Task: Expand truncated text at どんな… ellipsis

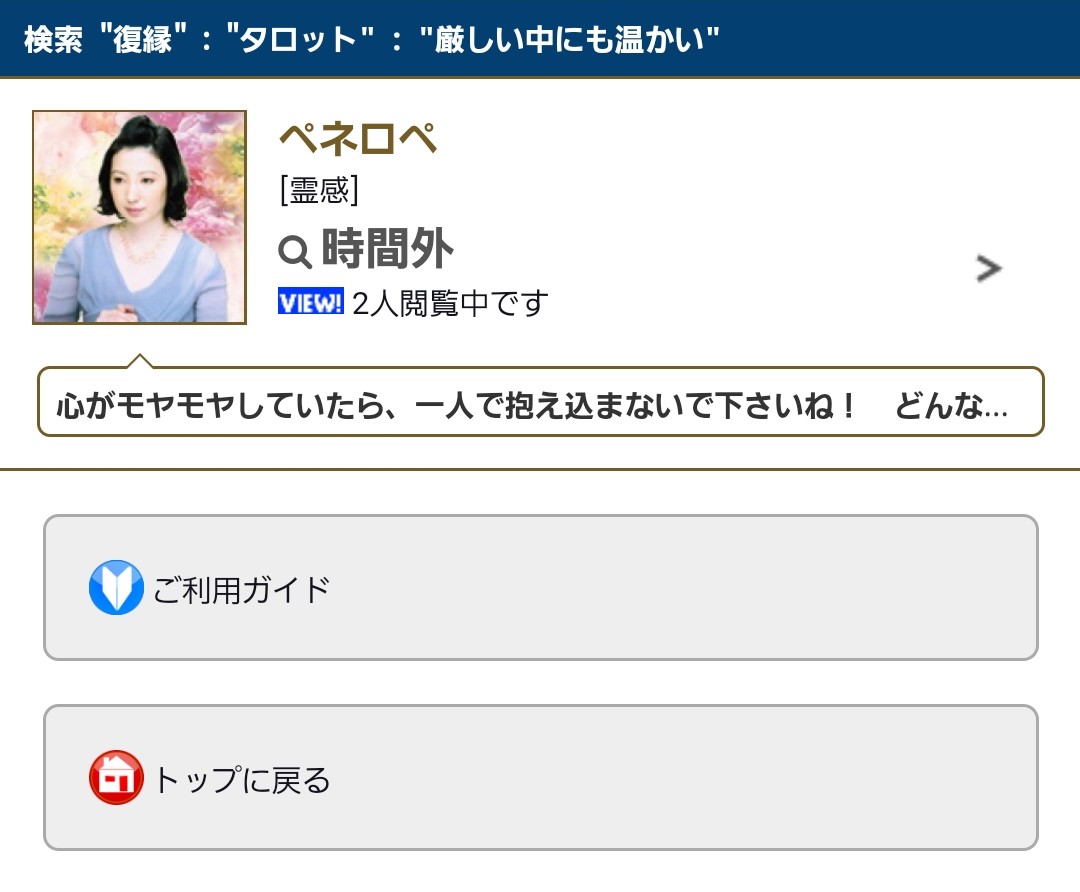Action: [951, 405]
